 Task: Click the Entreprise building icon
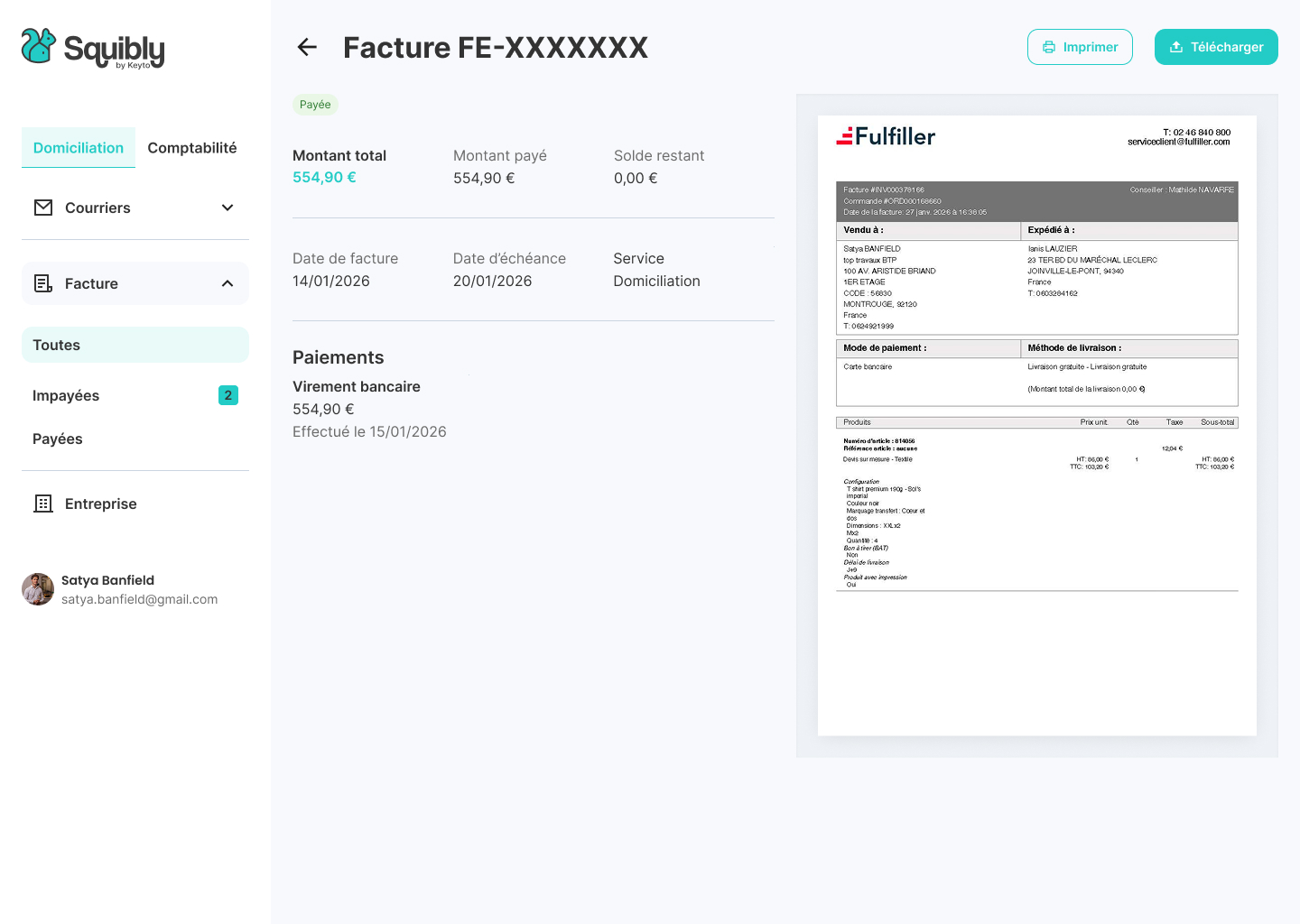click(43, 504)
